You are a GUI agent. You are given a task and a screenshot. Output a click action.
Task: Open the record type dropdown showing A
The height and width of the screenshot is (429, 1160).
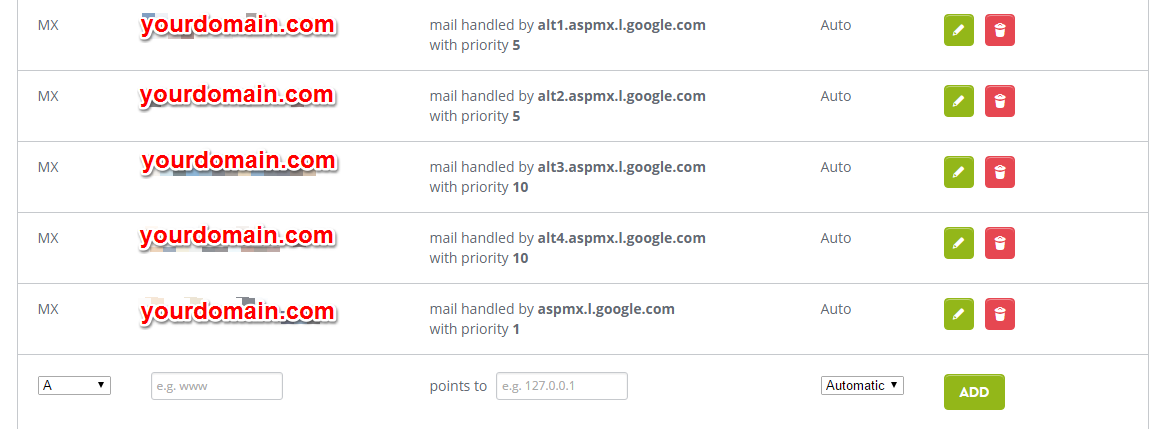tap(74, 385)
